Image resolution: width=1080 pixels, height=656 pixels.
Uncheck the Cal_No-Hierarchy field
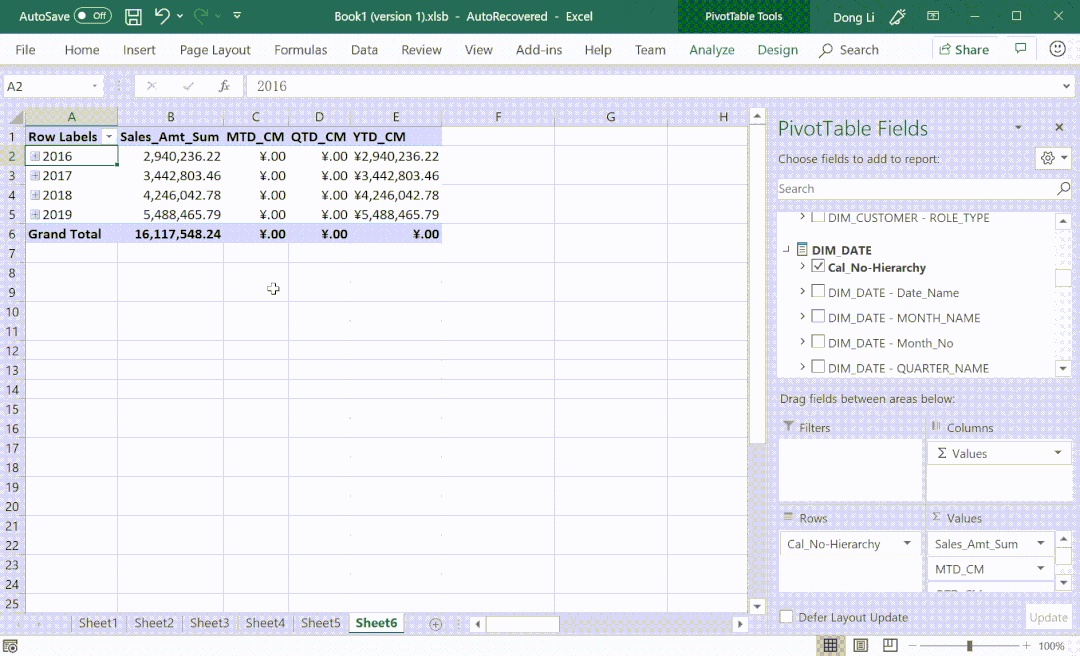pyautogui.click(x=818, y=267)
